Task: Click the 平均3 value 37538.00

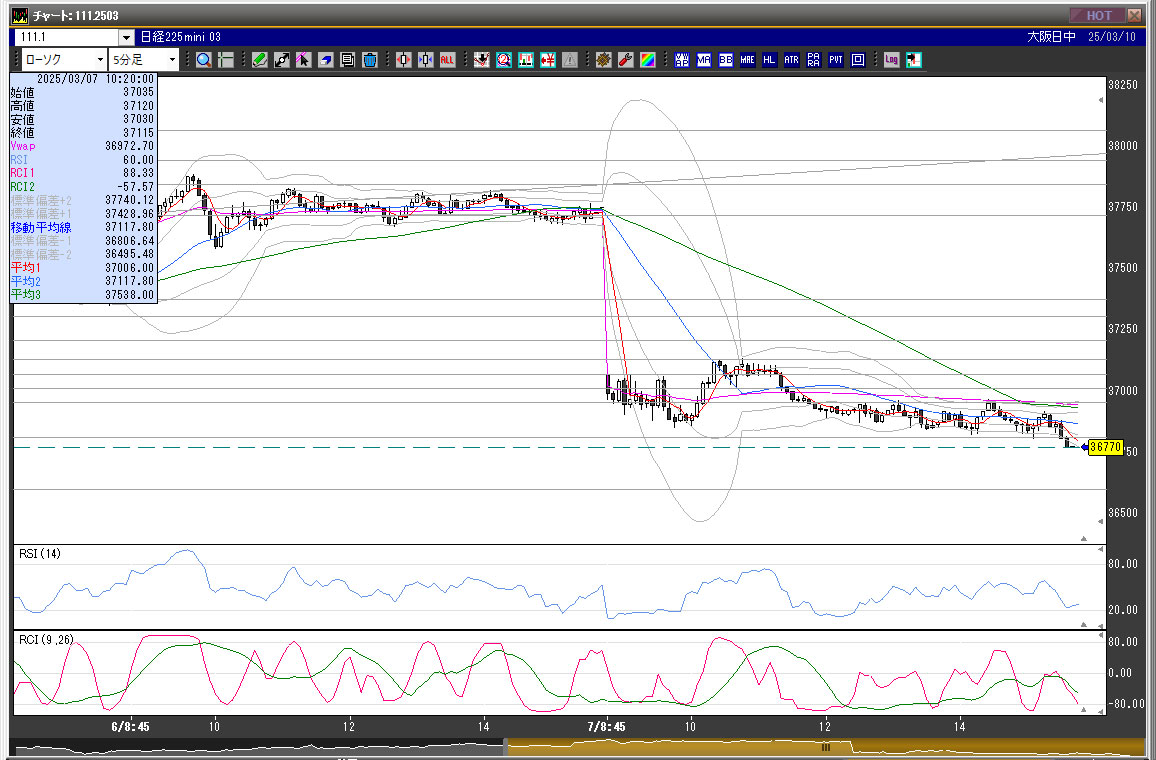Action: (x=130, y=295)
